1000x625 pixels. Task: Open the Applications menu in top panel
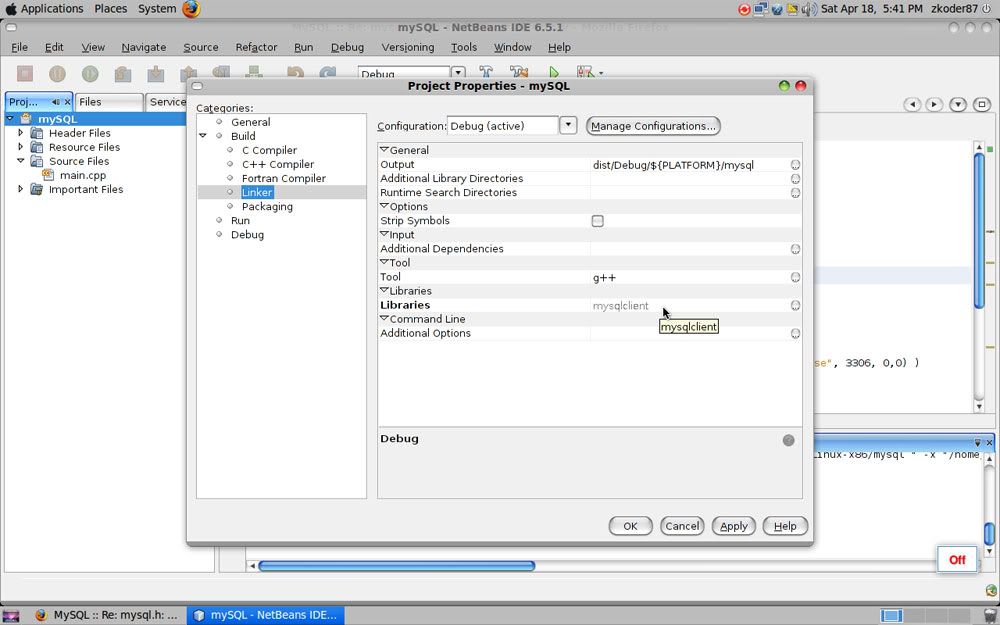coord(52,9)
